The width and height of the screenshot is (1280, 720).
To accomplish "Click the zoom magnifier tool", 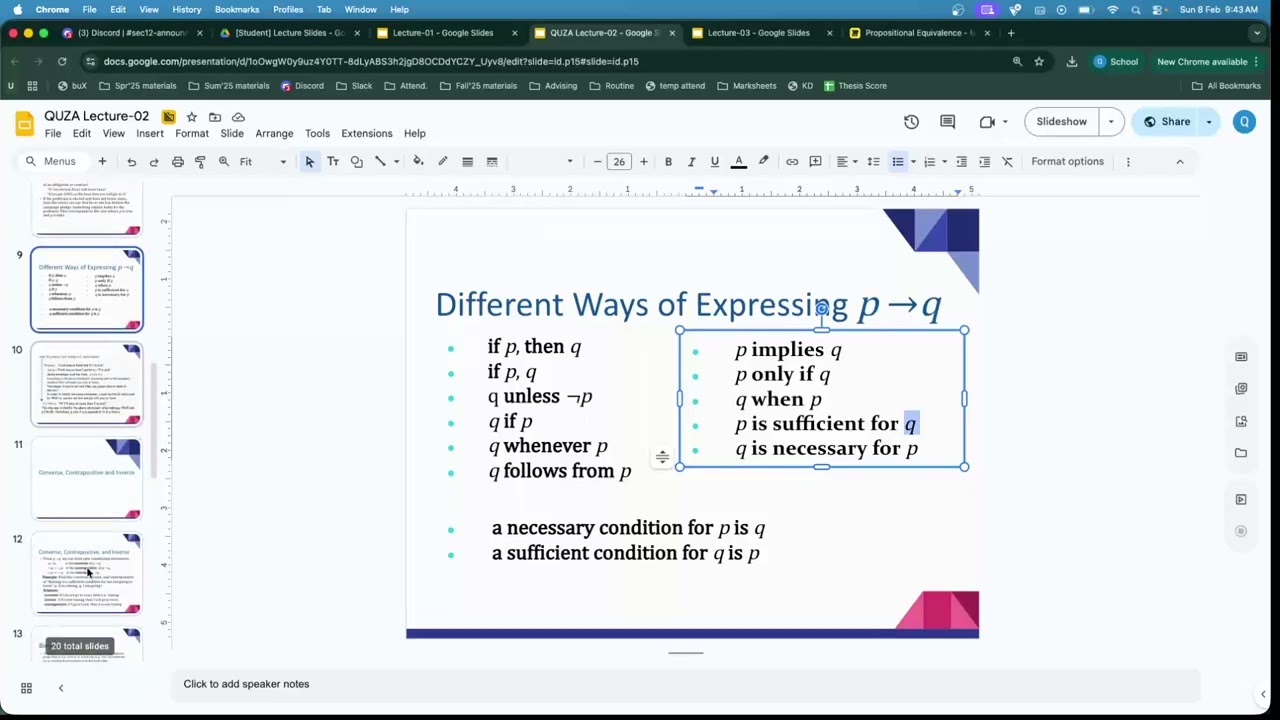I will (224, 161).
